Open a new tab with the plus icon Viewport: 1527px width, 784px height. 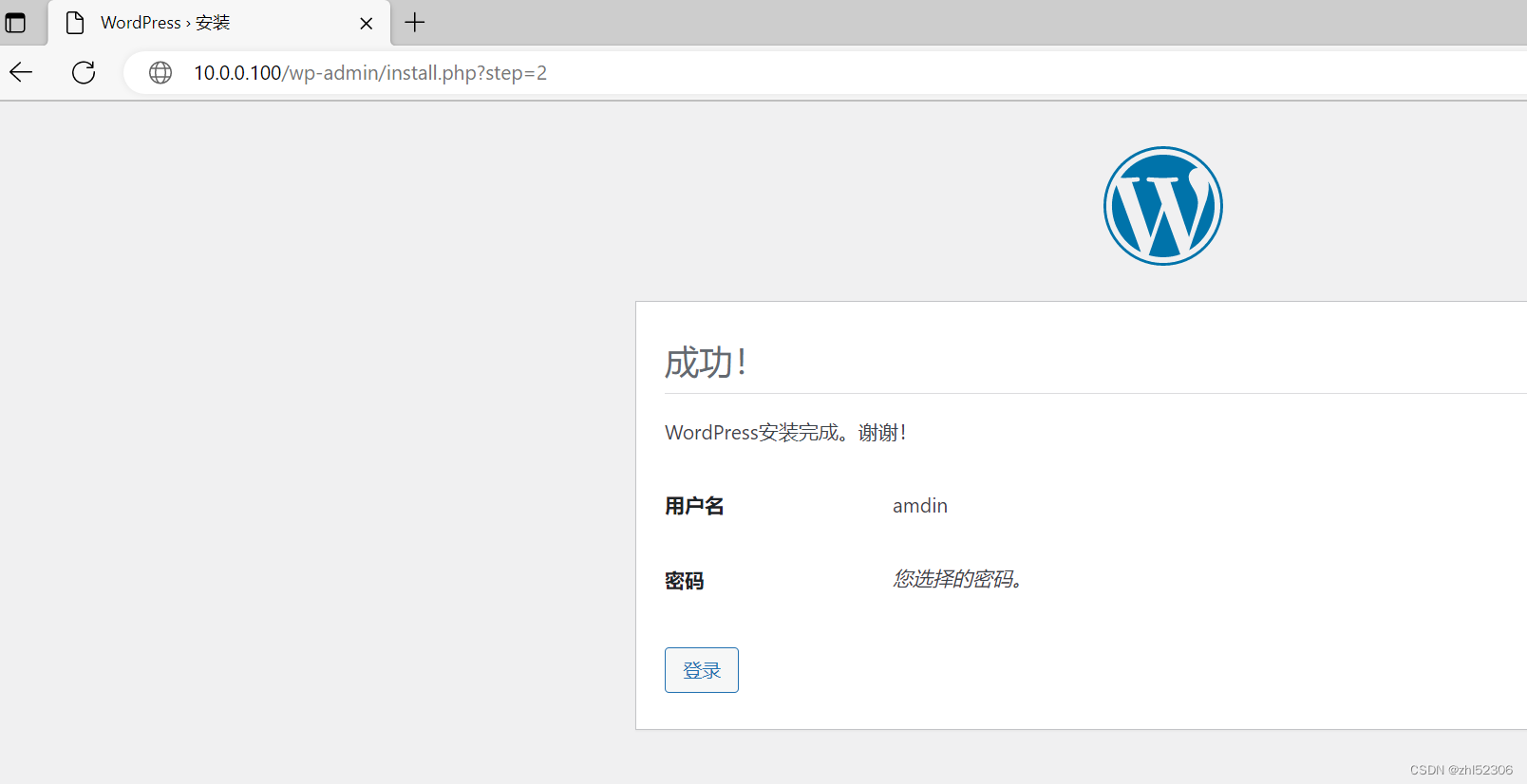[x=415, y=23]
